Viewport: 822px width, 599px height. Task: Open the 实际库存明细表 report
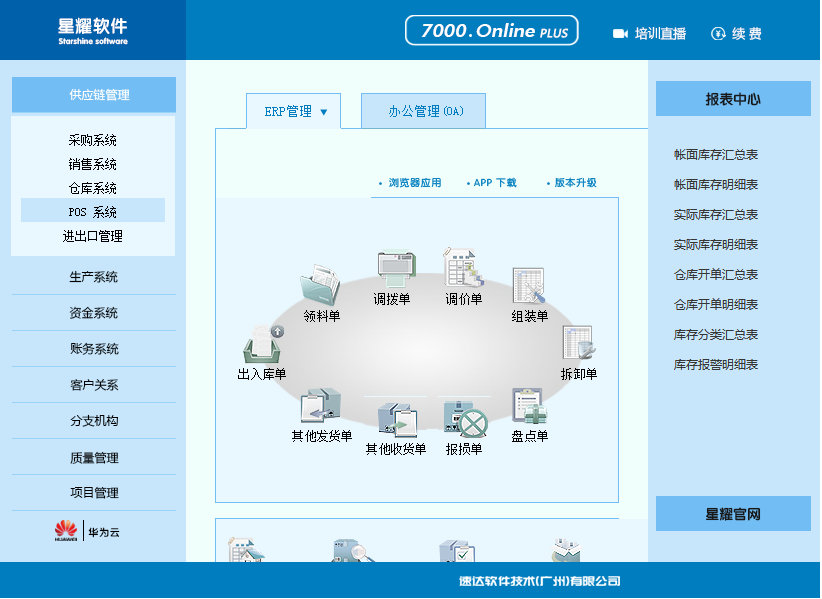[716, 244]
